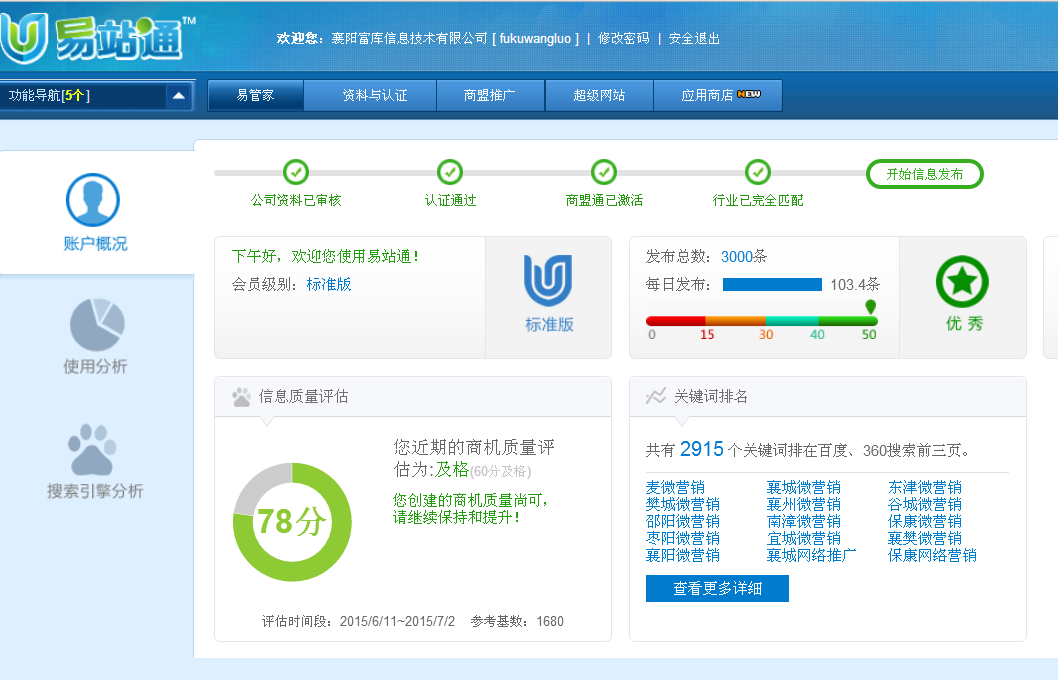This screenshot has width=1058, height=680.
Task: Click the 优秀 green star badge
Action: pos(962,281)
